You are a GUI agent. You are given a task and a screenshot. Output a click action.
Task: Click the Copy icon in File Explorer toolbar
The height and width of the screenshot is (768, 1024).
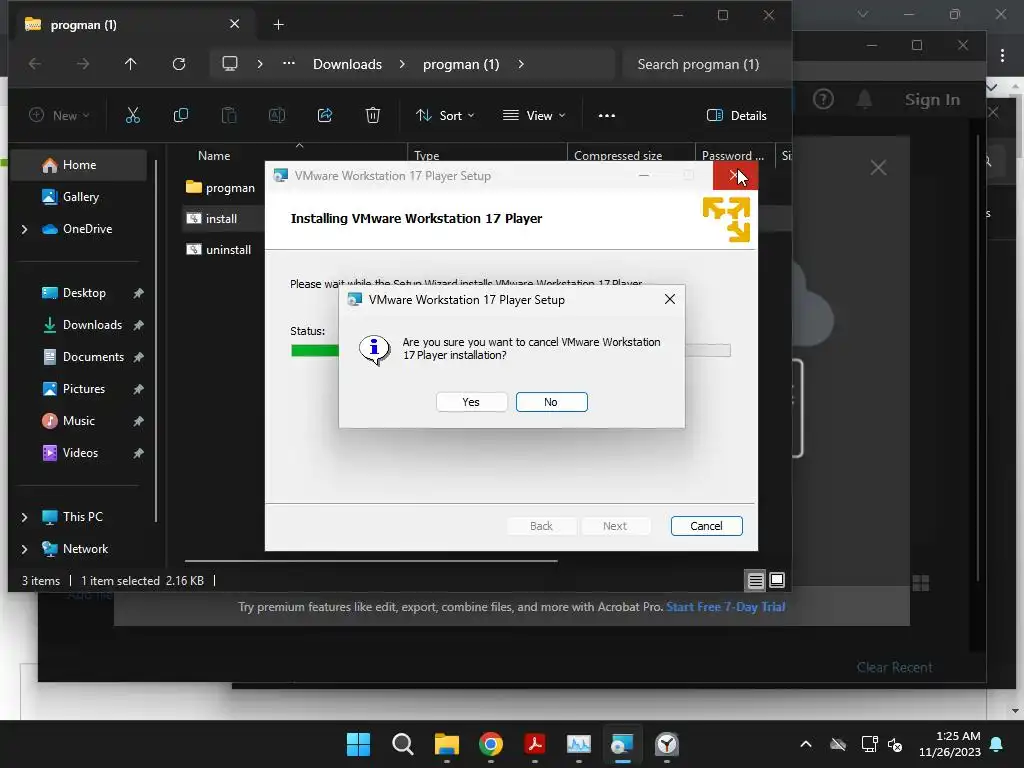click(x=180, y=116)
